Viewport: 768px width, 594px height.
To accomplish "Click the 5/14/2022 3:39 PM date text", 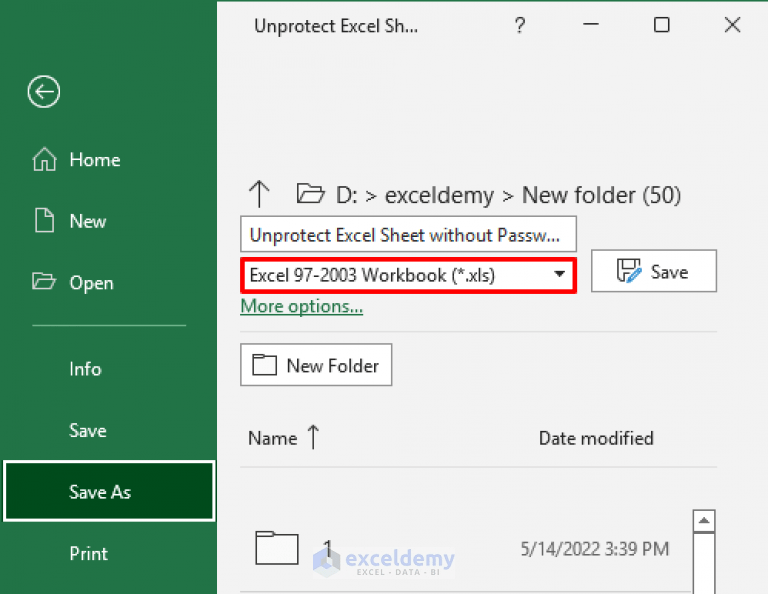I will coord(595,549).
